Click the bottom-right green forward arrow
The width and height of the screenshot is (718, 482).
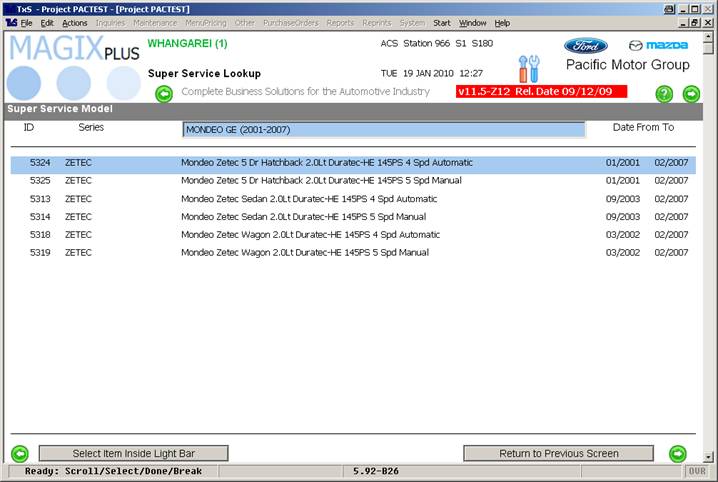pyautogui.click(x=677, y=453)
